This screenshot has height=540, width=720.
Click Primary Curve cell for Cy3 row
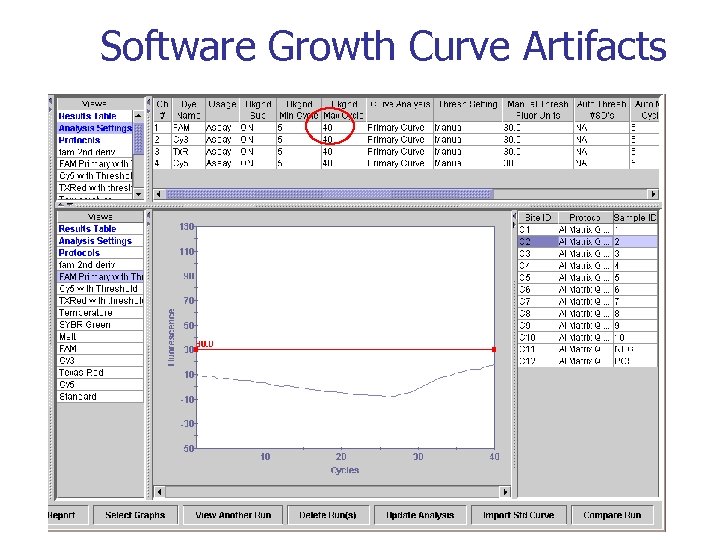(399, 140)
